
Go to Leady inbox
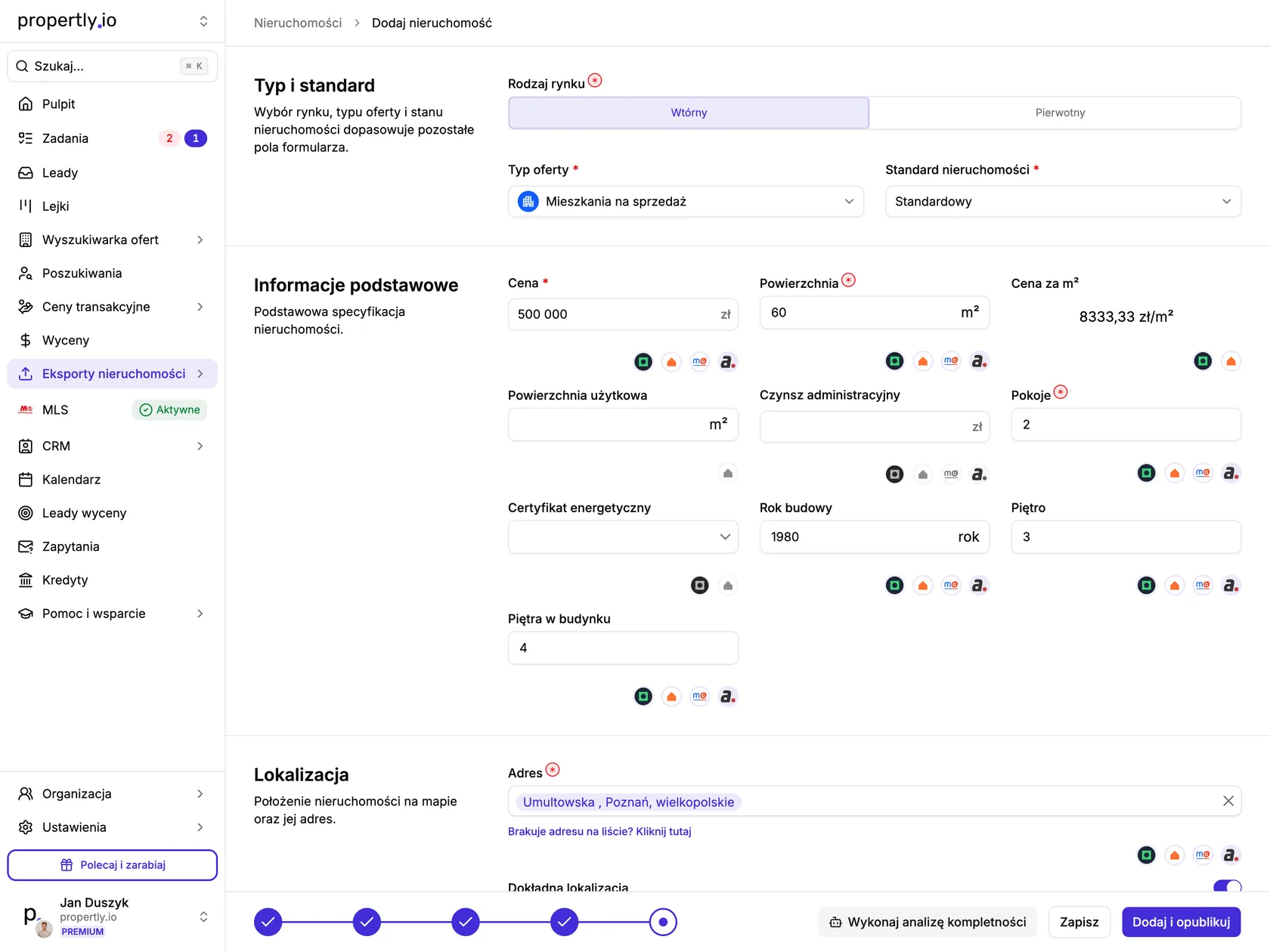click(x=112, y=173)
